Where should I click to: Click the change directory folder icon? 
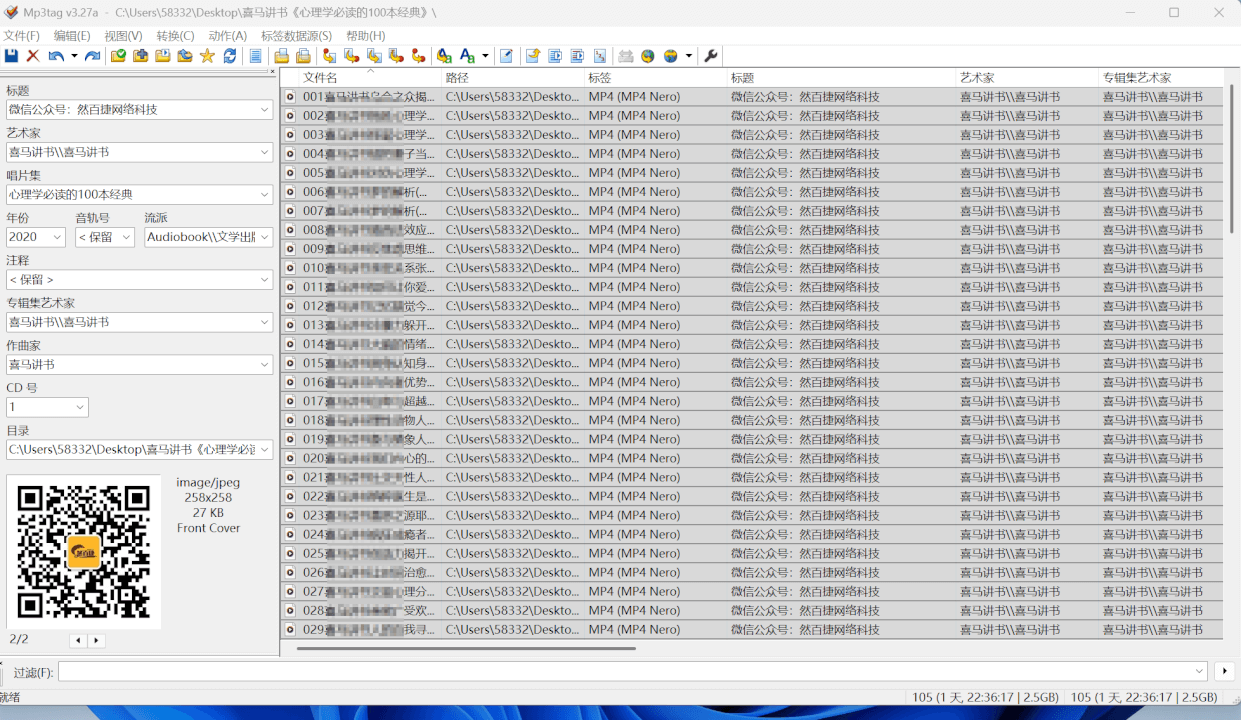(119, 56)
